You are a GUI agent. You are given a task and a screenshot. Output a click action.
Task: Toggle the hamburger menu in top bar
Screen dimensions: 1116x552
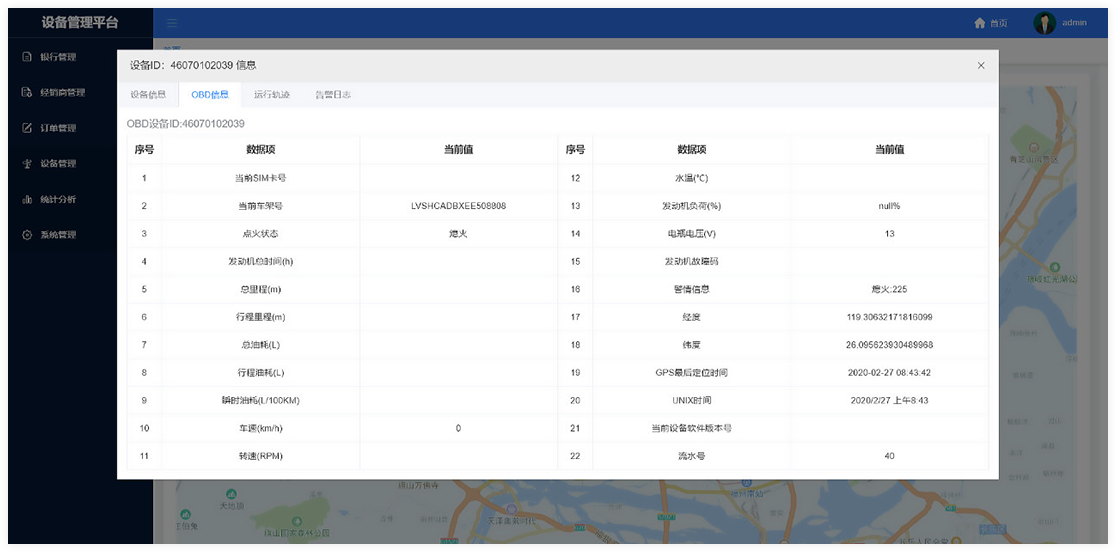(x=172, y=23)
